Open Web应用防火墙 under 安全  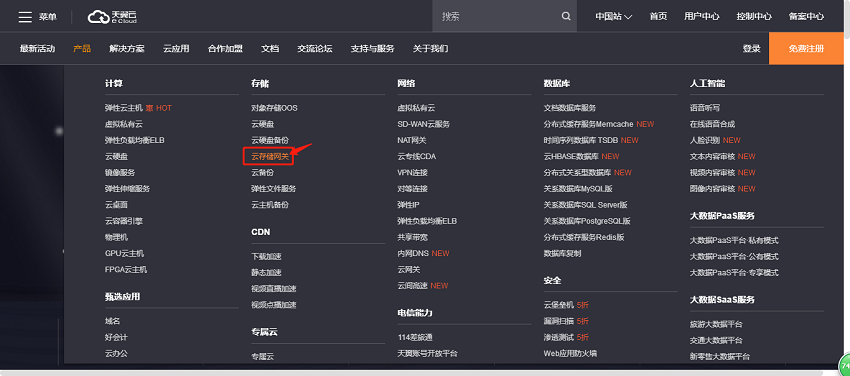point(570,354)
